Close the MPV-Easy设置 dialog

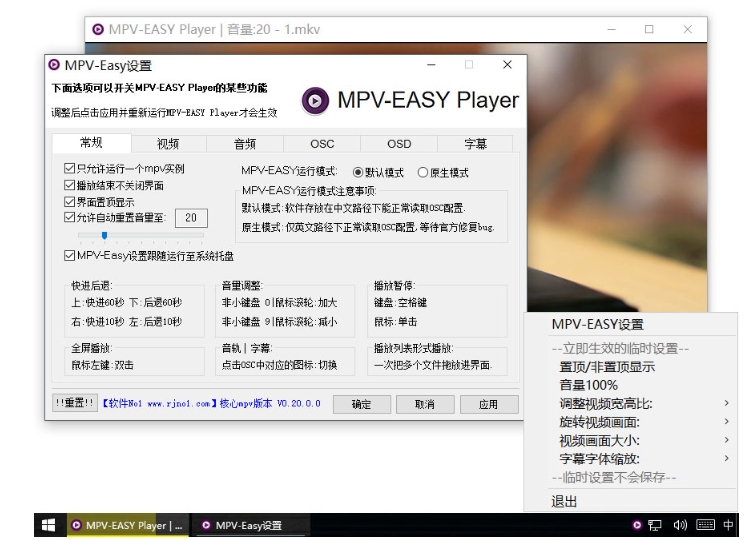pyautogui.click(x=507, y=65)
